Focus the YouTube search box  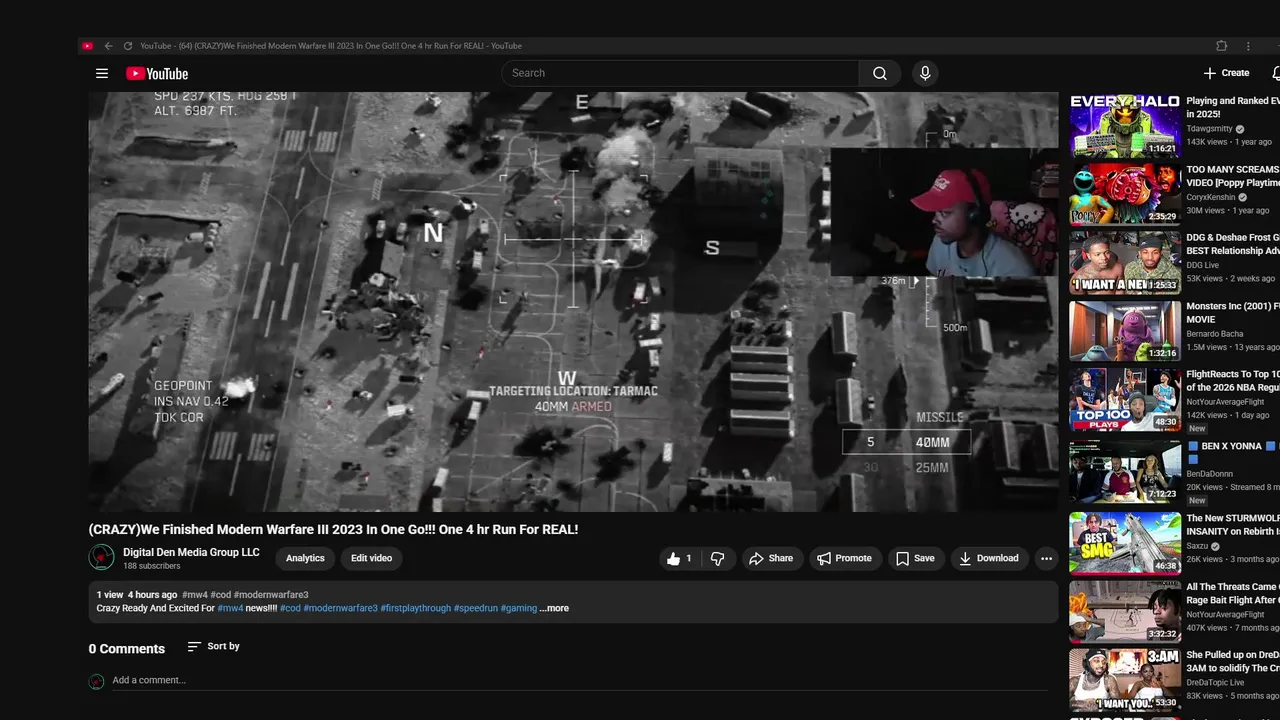[680, 73]
